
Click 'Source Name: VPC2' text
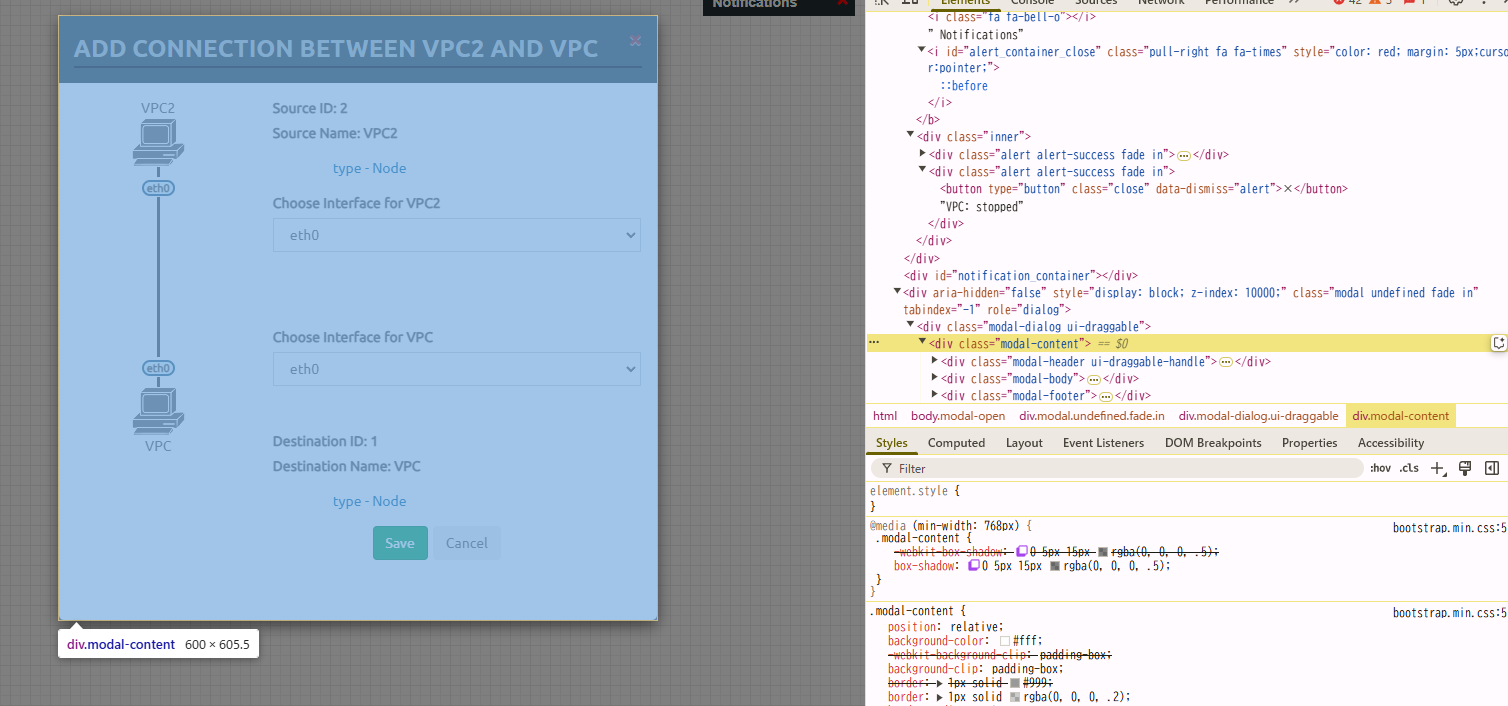(x=335, y=133)
